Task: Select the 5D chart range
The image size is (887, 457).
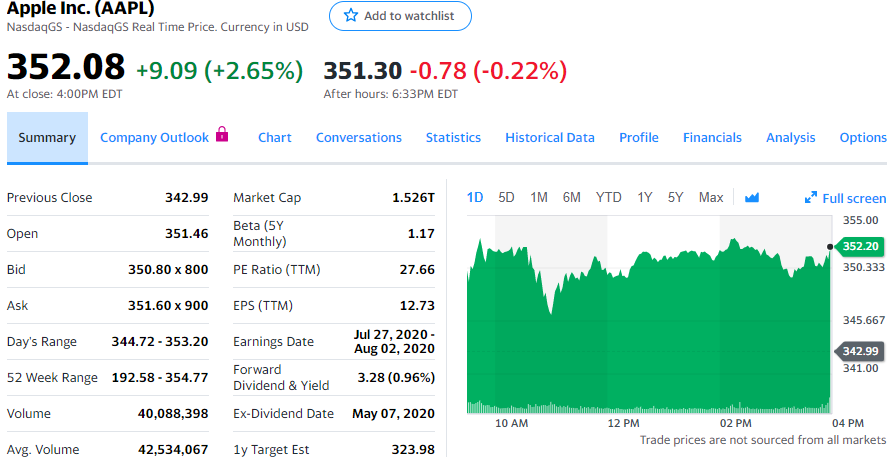Action: (x=506, y=197)
